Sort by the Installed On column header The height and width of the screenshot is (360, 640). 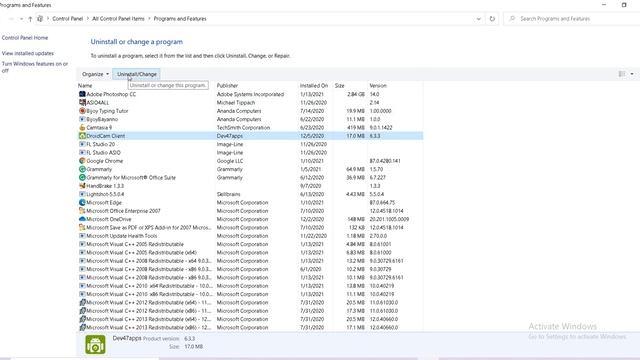pyautogui.click(x=314, y=86)
